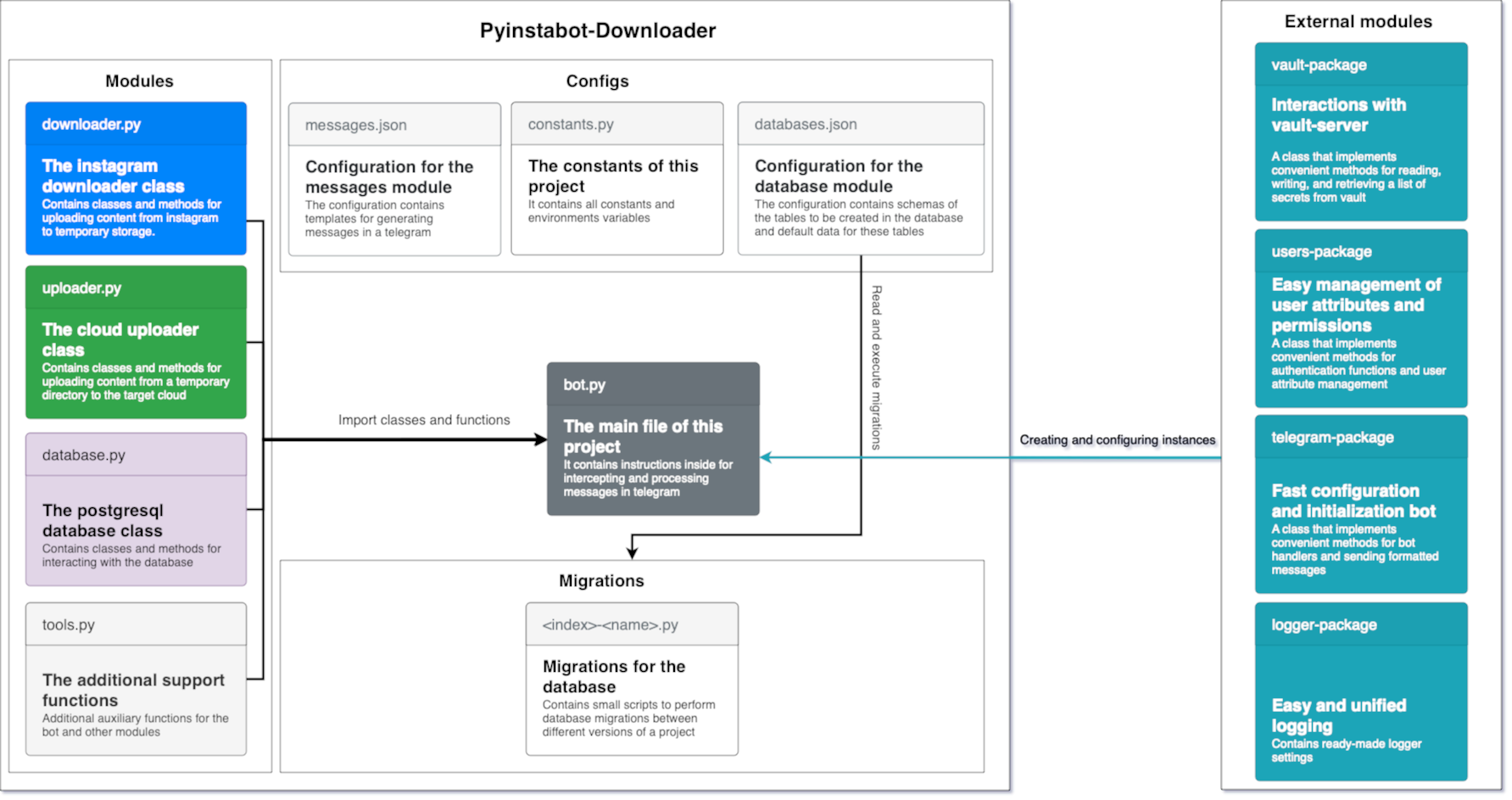Click 'The instagram downloader class' text
Image resolution: width=1512 pixels, height=800 pixels.
[113, 176]
